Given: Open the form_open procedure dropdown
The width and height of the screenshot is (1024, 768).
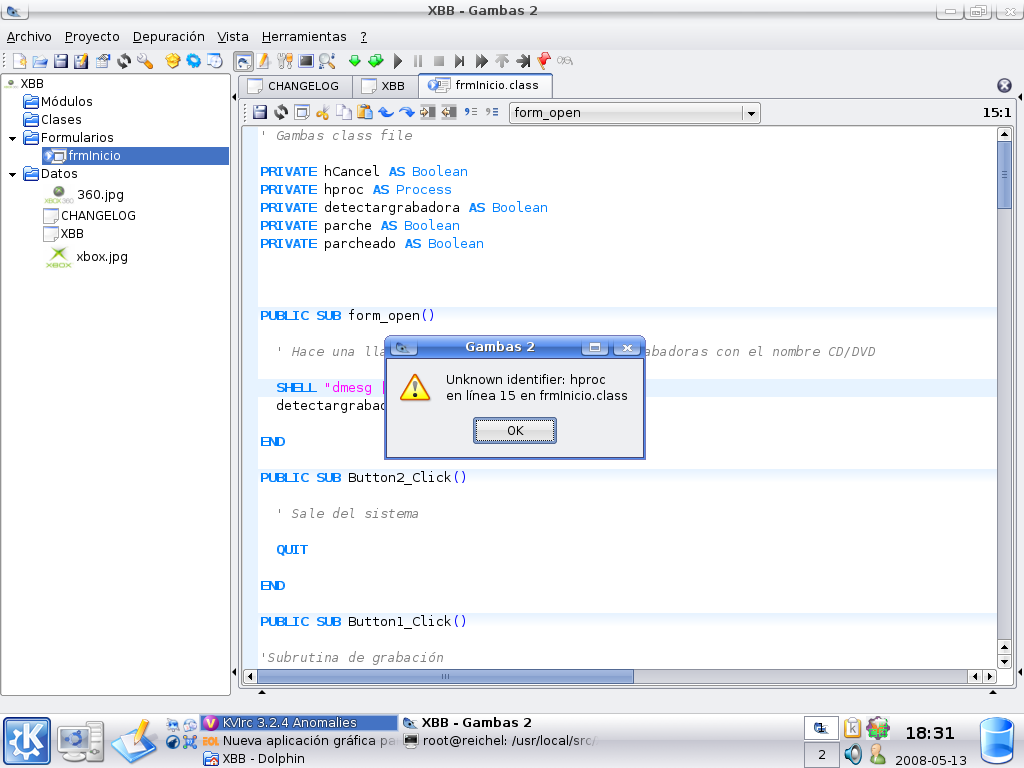Looking at the screenshot, I should tap(750, 113).
